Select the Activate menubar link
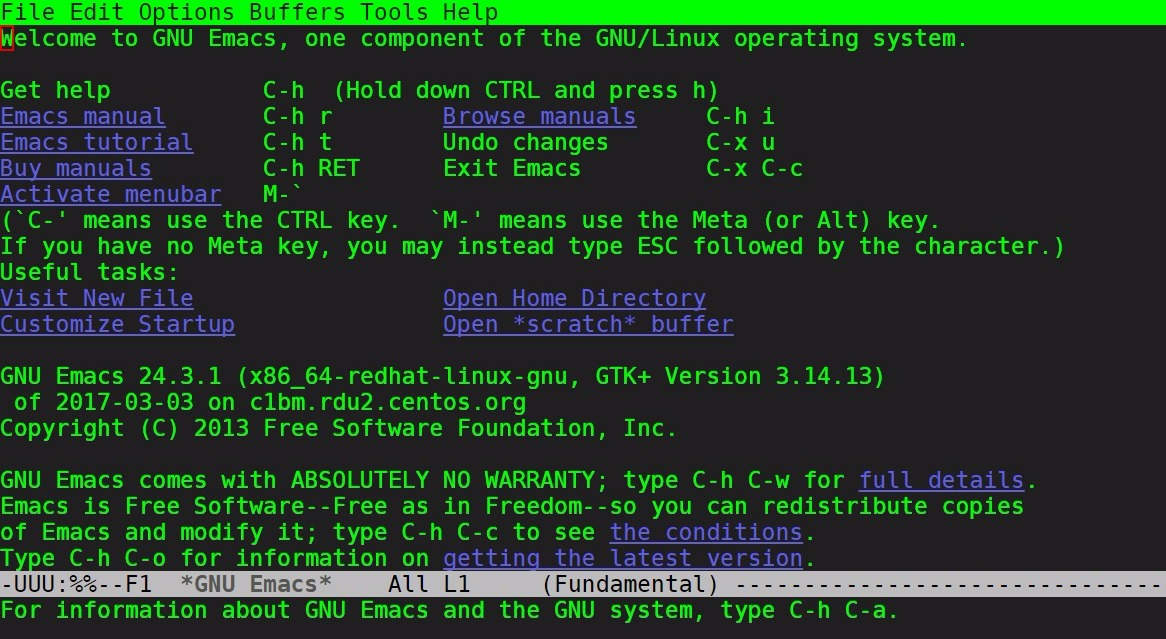1166x639 pixels. click(111, 195)
